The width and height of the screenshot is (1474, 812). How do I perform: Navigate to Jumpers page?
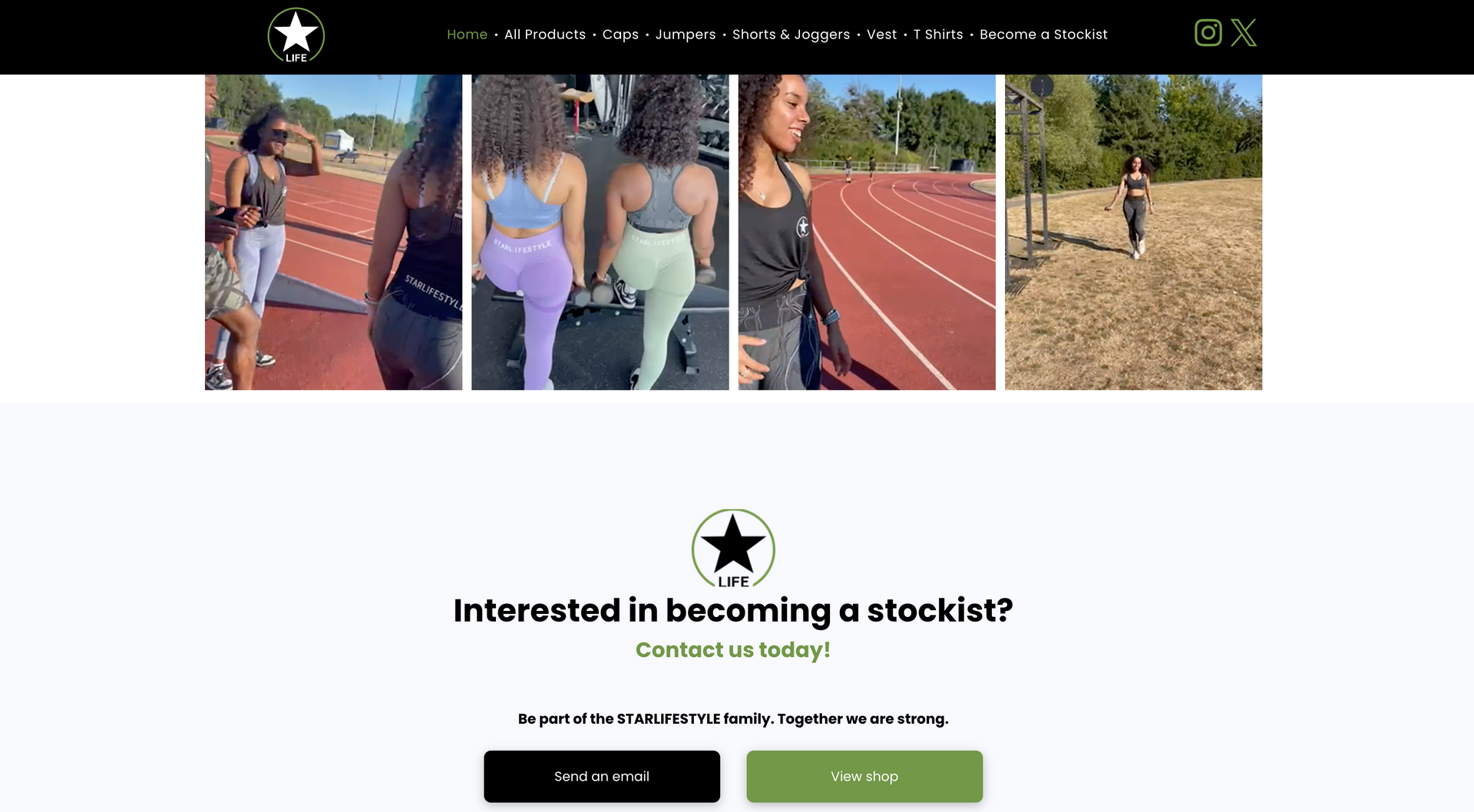686,35
